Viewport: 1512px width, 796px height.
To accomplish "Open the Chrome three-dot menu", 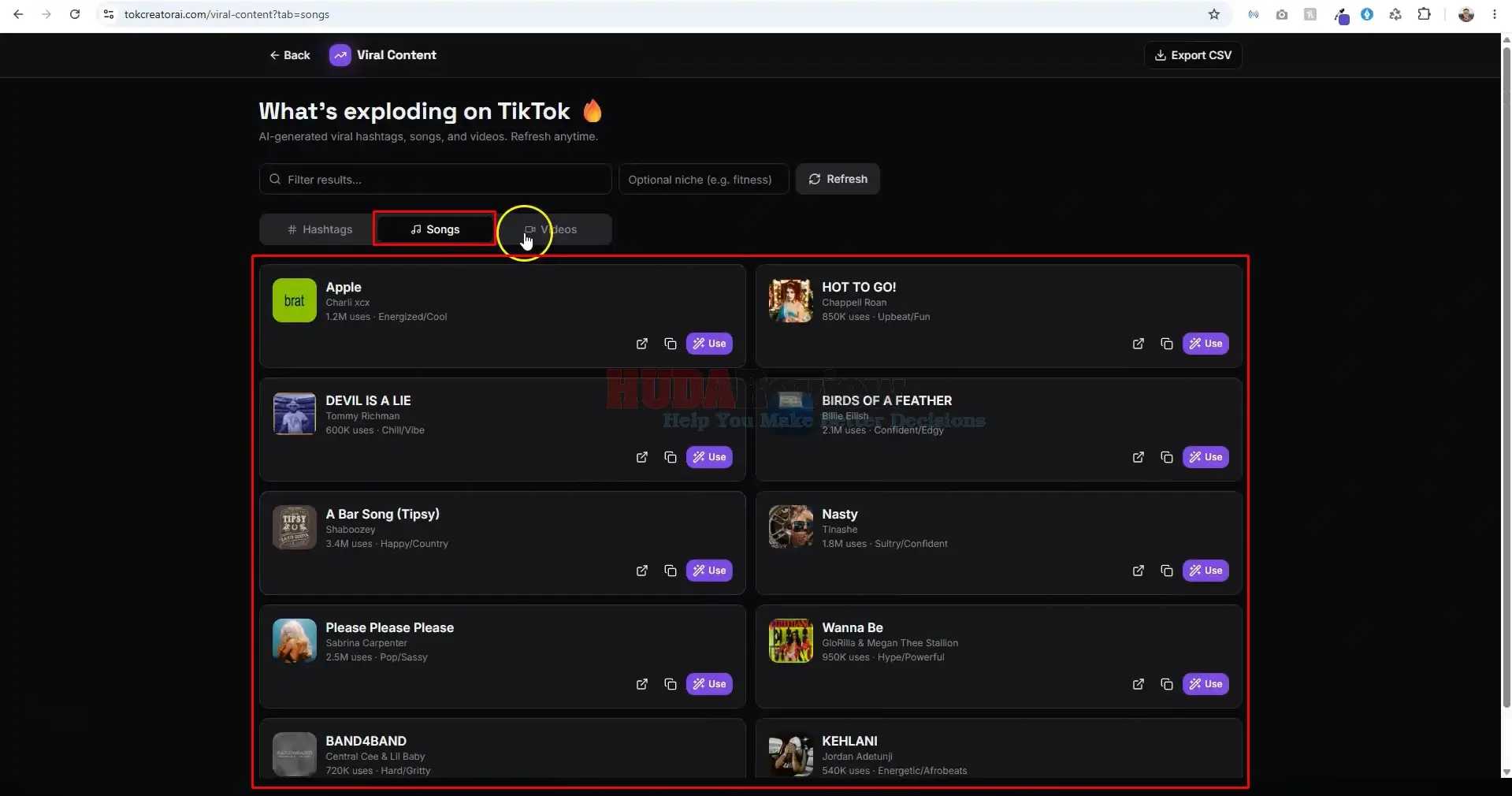I will pos(1495,14).
